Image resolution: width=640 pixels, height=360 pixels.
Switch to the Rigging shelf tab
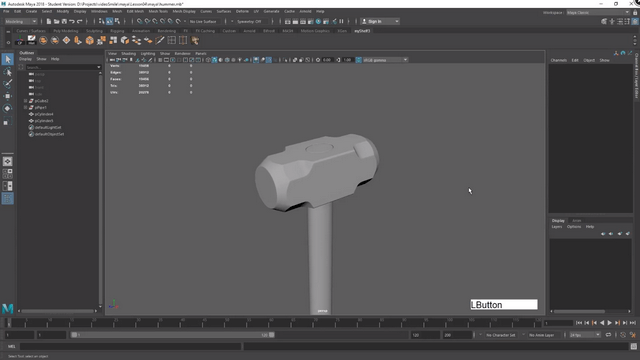[117, 31]
